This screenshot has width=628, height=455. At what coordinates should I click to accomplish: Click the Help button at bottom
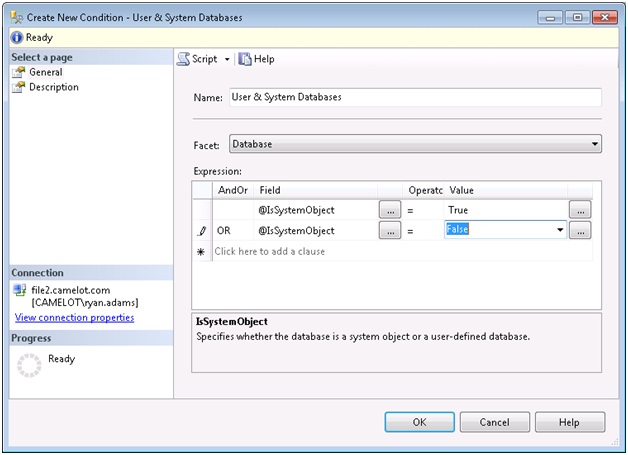[x=569, y=422]
